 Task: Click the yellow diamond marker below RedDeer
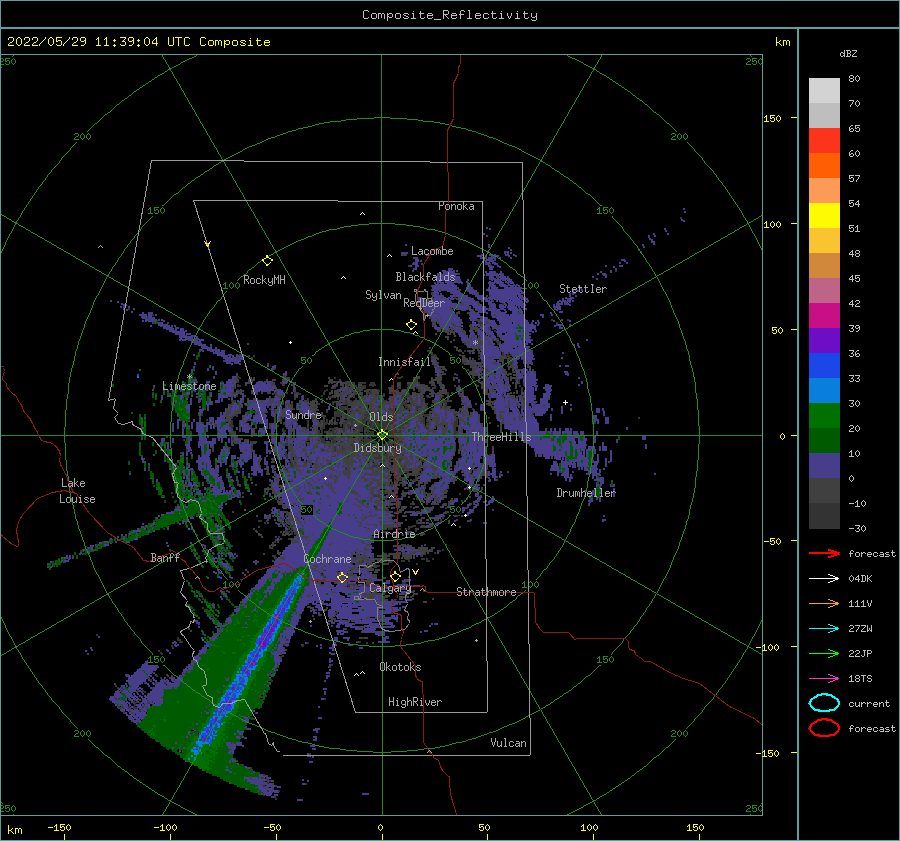(x=411, y=324)
